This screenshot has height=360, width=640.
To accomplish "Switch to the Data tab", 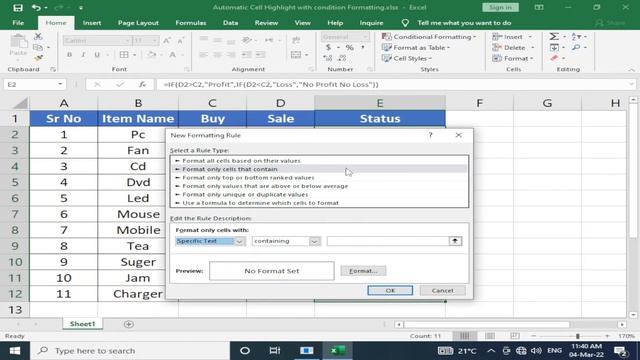I will pos(230,23).
